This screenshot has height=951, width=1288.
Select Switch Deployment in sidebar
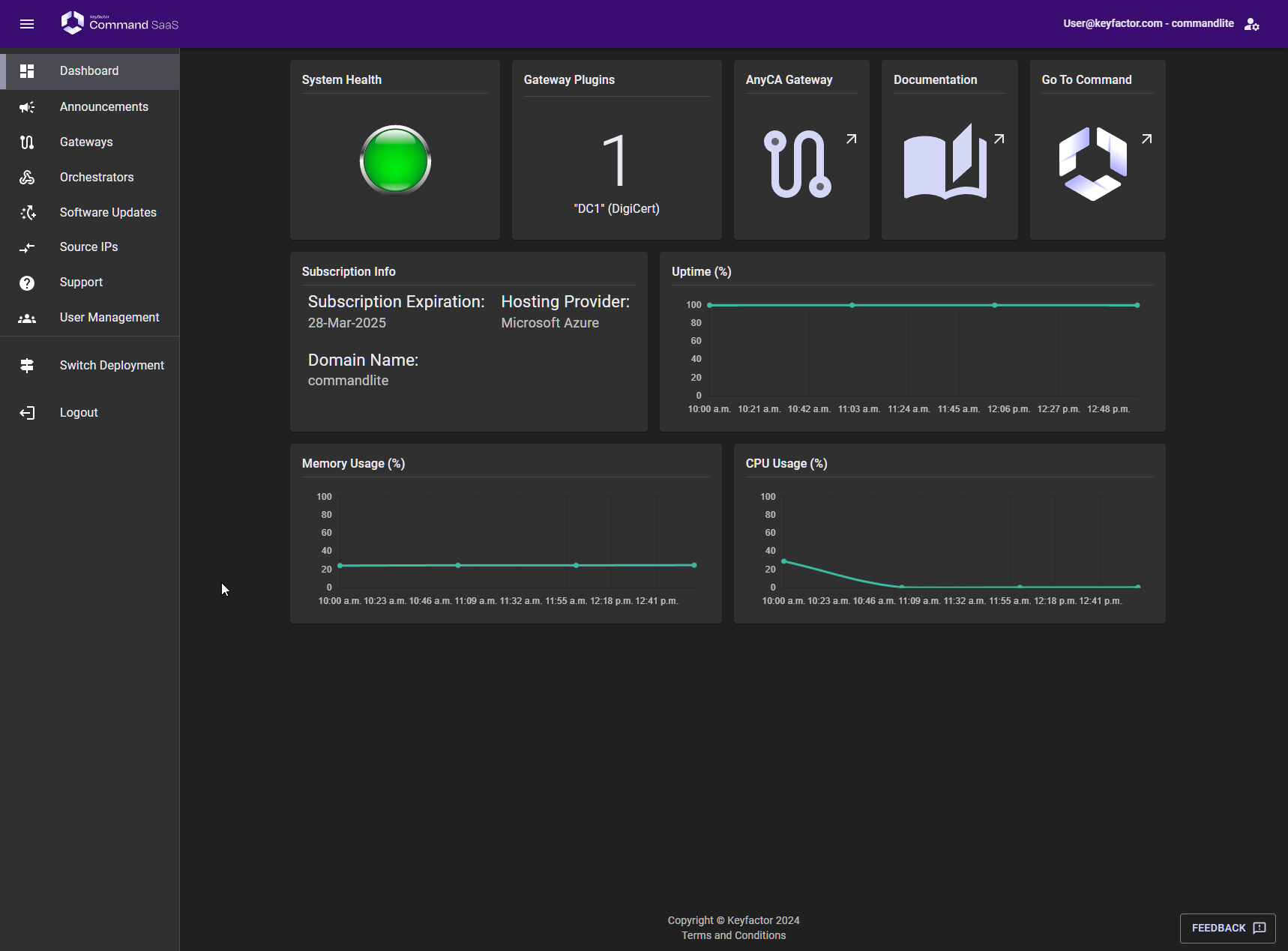tap(90, 366)
